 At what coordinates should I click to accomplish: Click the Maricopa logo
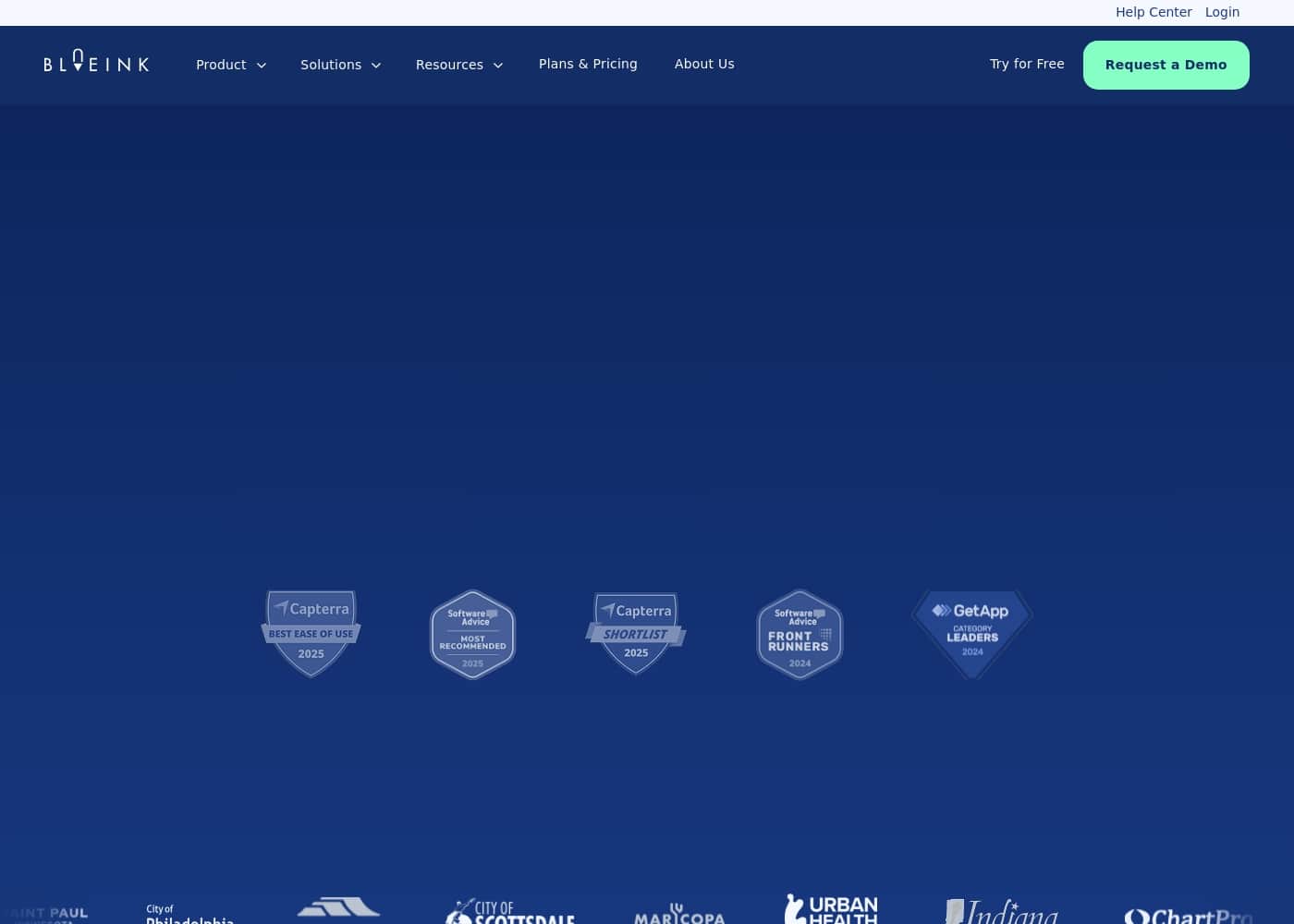(679, 914)
